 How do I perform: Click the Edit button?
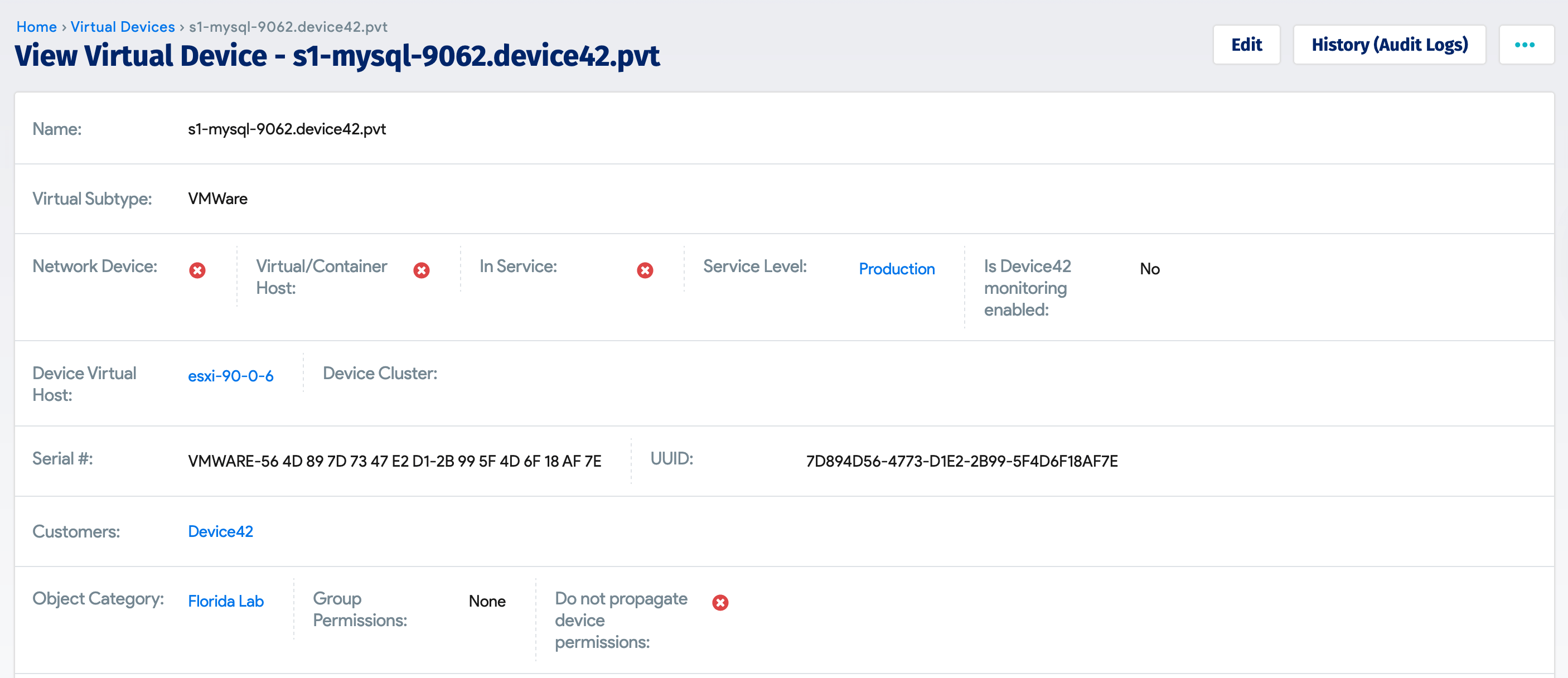1247,45
